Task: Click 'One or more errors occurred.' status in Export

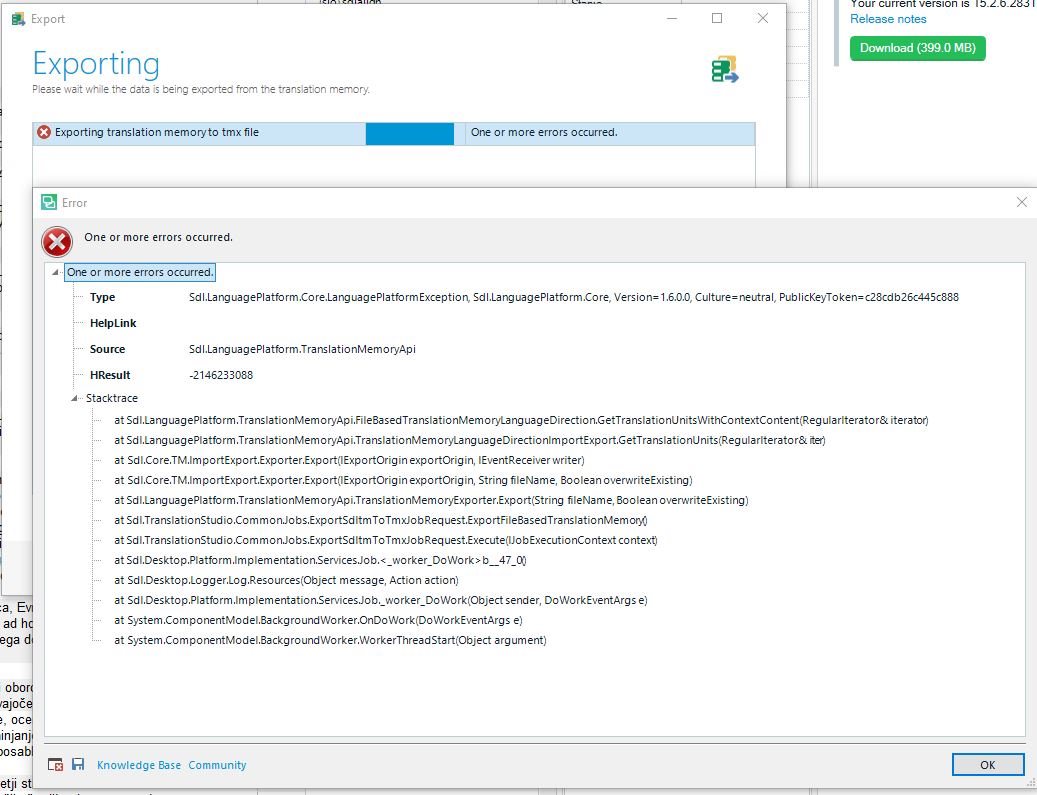Action: 544,132
